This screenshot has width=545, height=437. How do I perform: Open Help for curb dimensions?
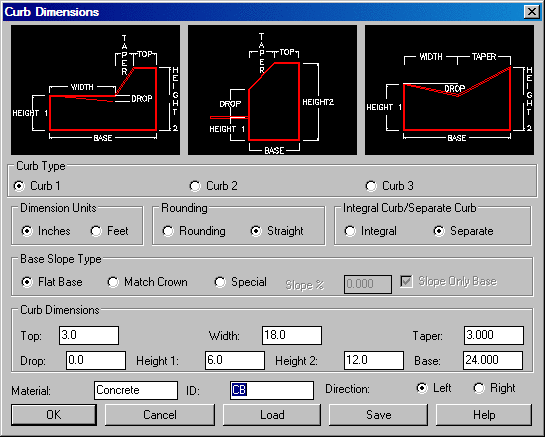484,415
